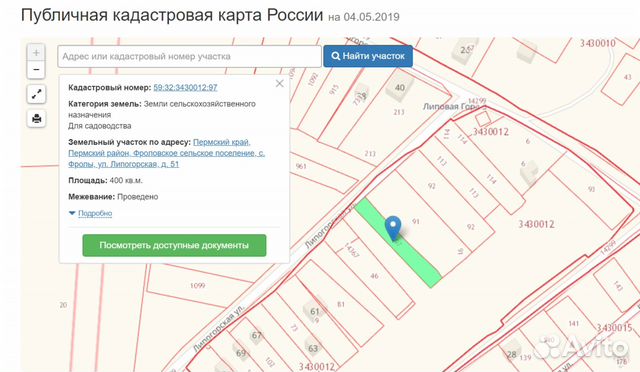Click the blue location pin marker

click(x=393, y=228)
